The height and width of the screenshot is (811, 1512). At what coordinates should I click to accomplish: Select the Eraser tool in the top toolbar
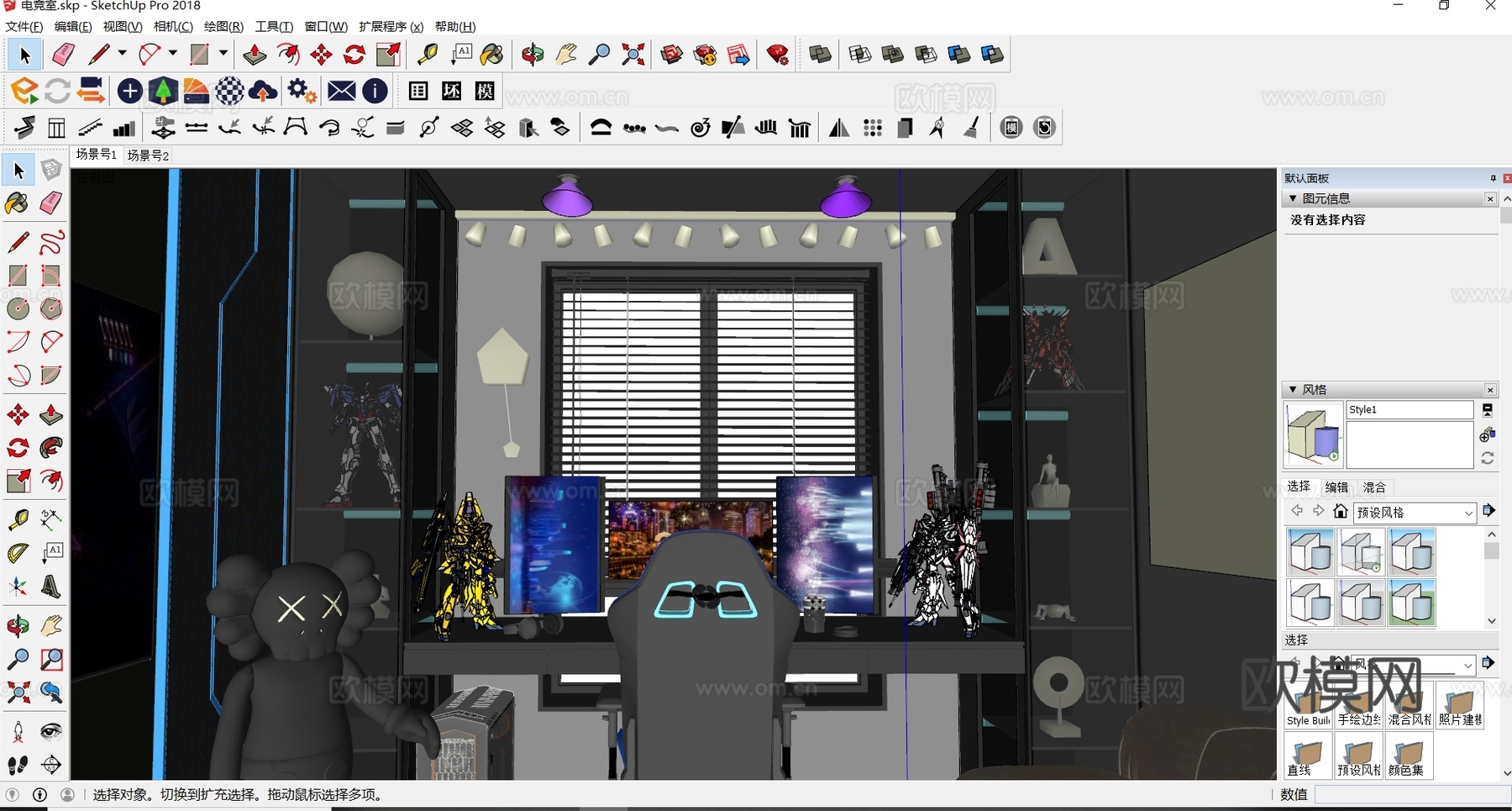63,55
